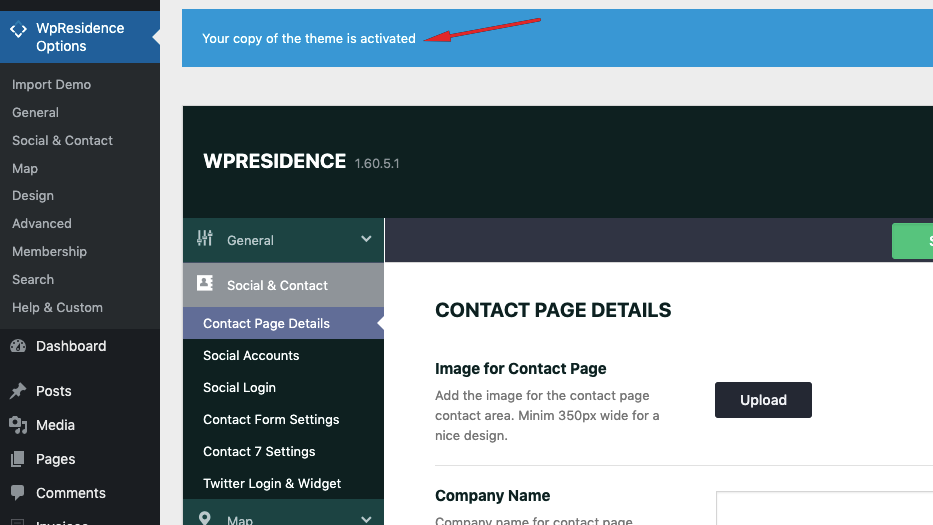Click the Image for Contact Page label
Image resolution: width=933 pixels, height=525 pixels.
pyautogui.click(x=521, y=368)
